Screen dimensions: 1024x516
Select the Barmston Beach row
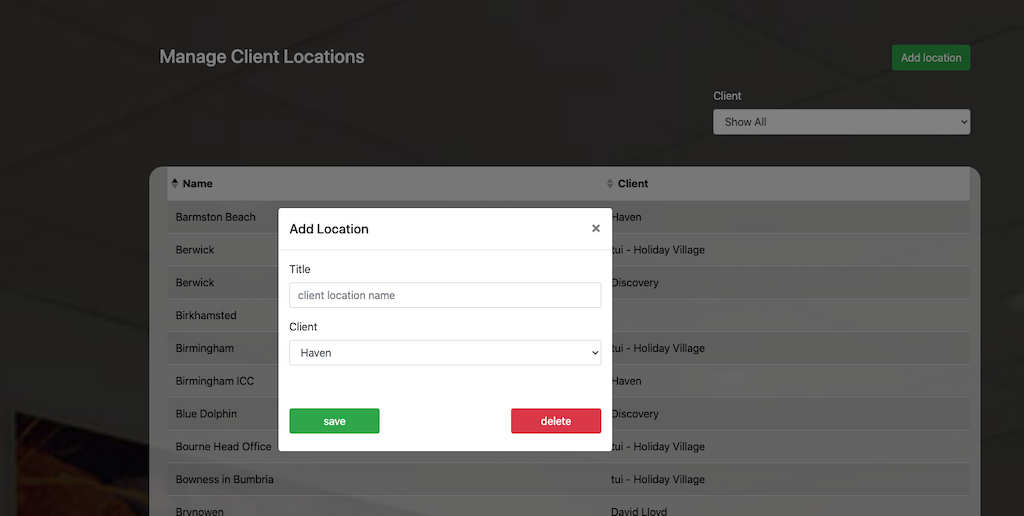click(x=216, y=217)
